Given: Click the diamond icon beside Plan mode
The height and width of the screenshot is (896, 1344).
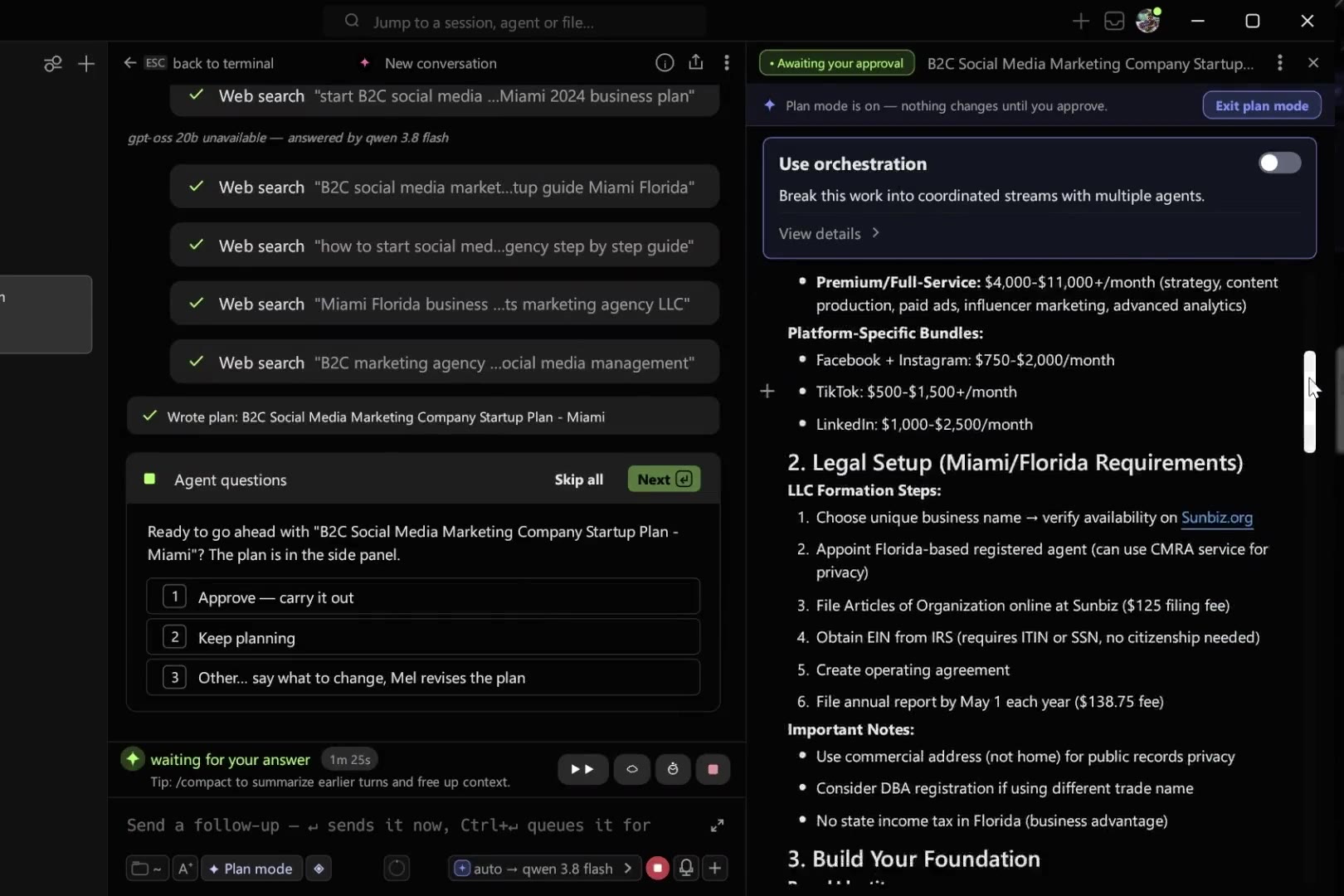Looking at the screenshot, I should click(x=319, y=869).
